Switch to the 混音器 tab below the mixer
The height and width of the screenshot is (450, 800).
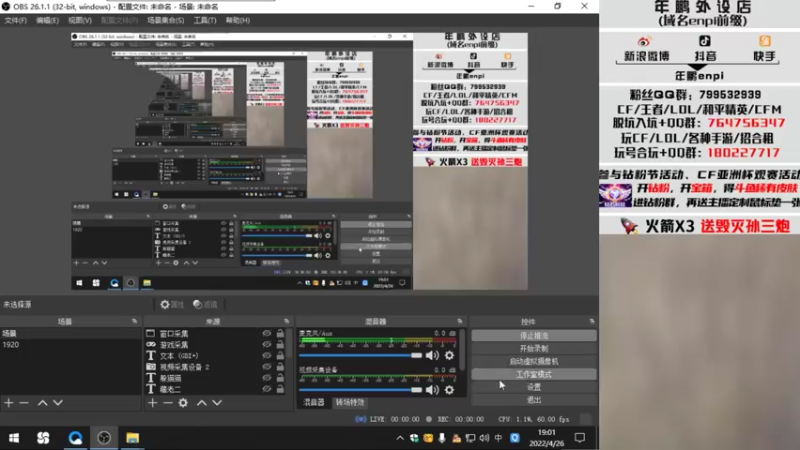pyautogui.click(x=313, y=403)
